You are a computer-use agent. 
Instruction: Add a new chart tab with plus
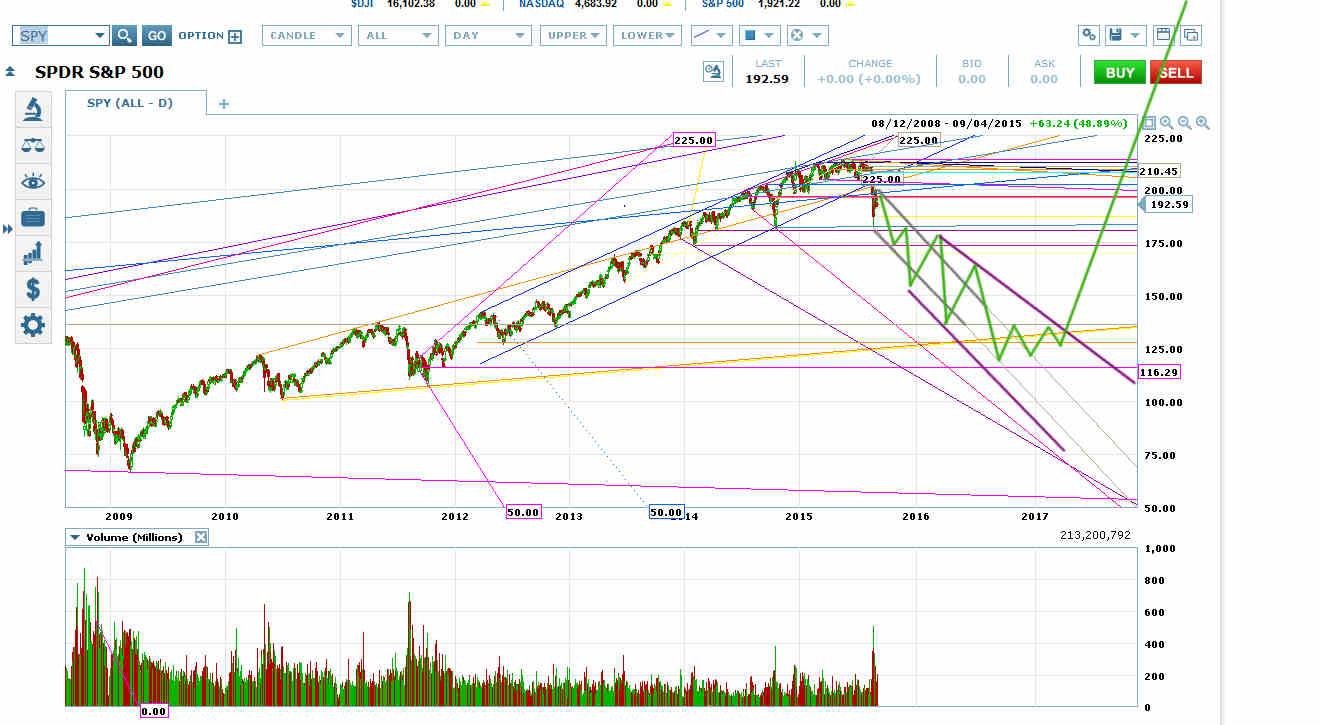click(x=224, y=103)
